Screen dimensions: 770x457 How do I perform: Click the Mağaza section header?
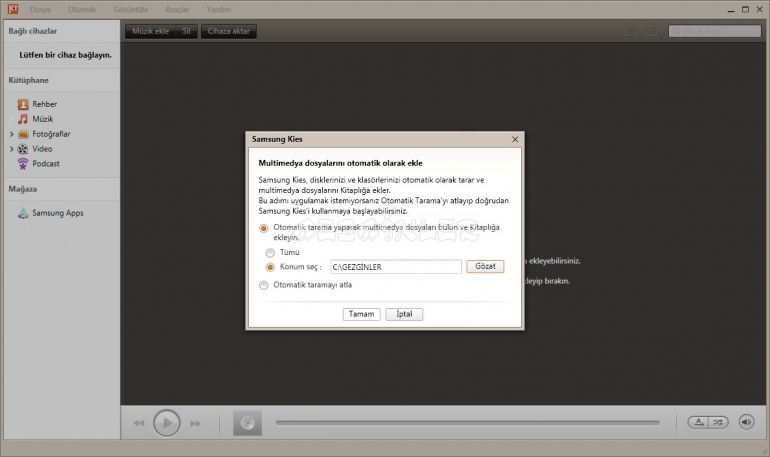[23, 189]
